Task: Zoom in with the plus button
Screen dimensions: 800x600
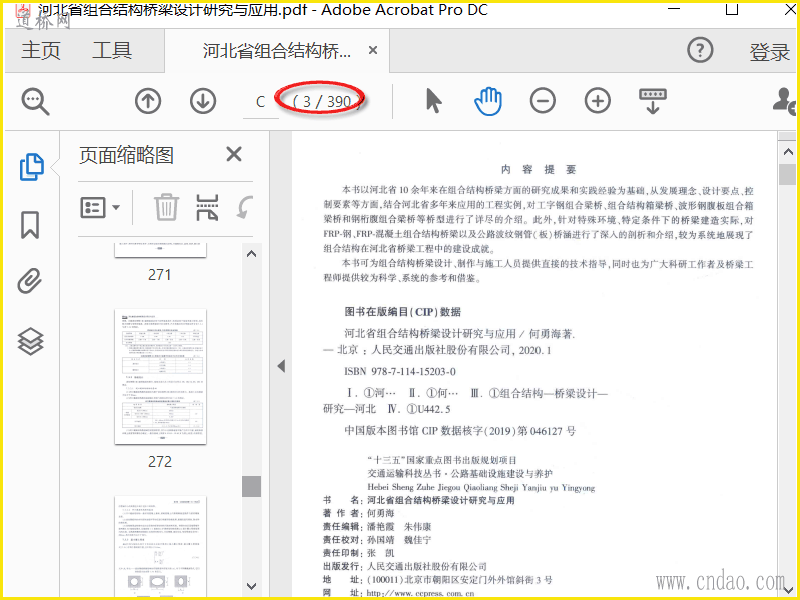Action: (597, 101)
